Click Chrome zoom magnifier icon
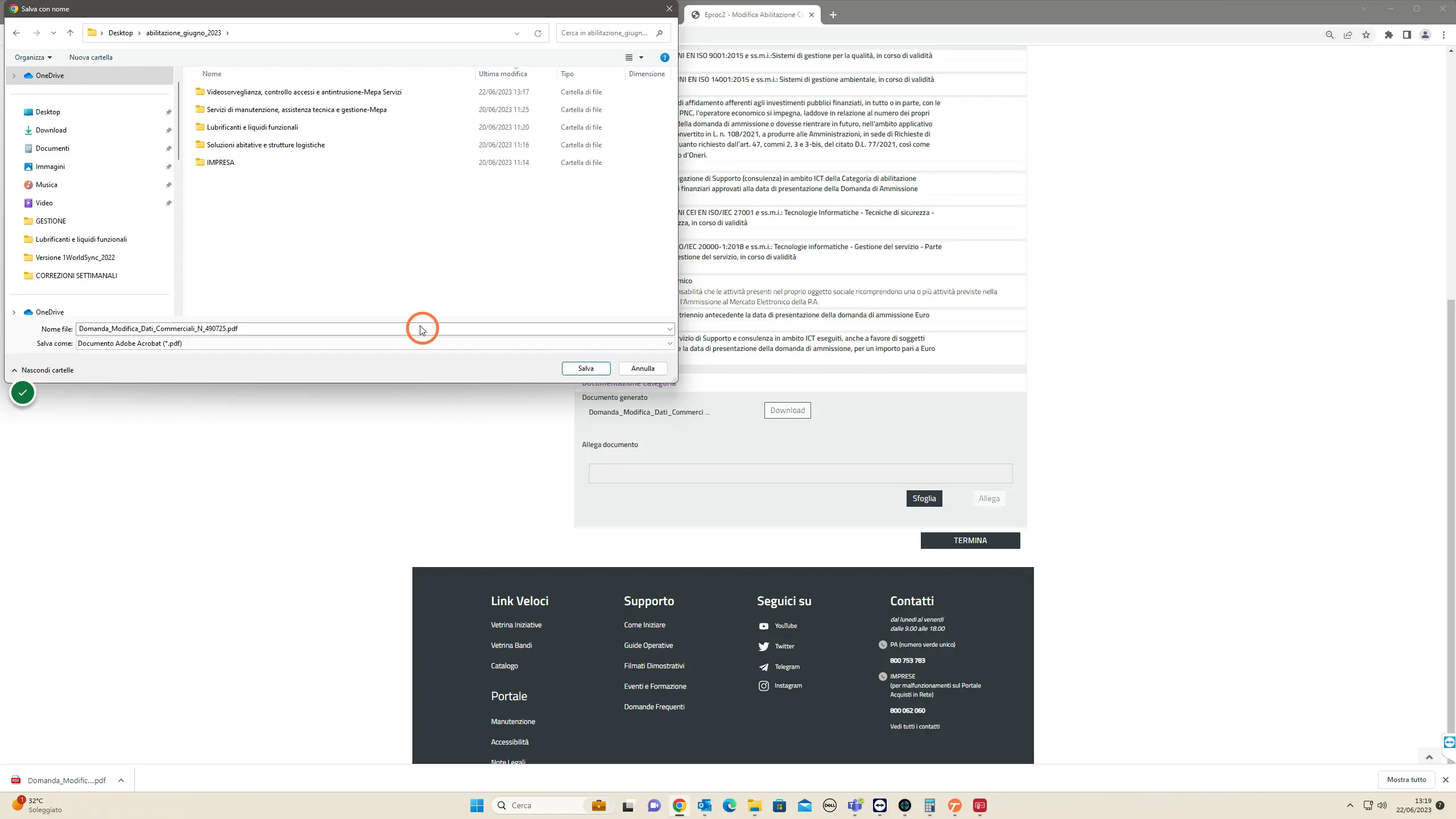The width and height of the screenshot is (1456, 819). click(1329, 35)
